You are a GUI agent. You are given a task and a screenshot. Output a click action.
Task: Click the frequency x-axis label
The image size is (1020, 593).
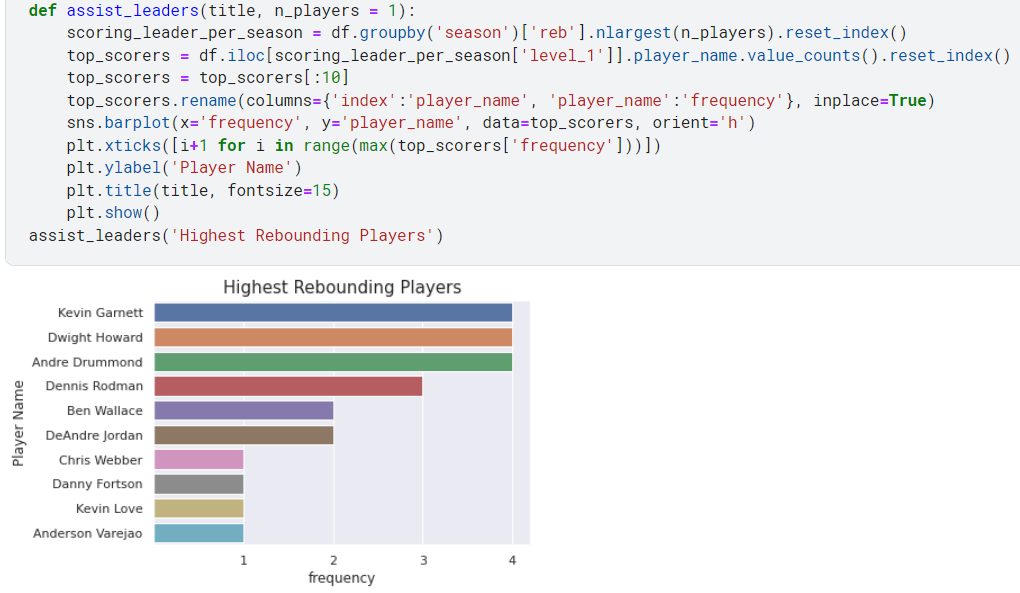coord(342,577)
